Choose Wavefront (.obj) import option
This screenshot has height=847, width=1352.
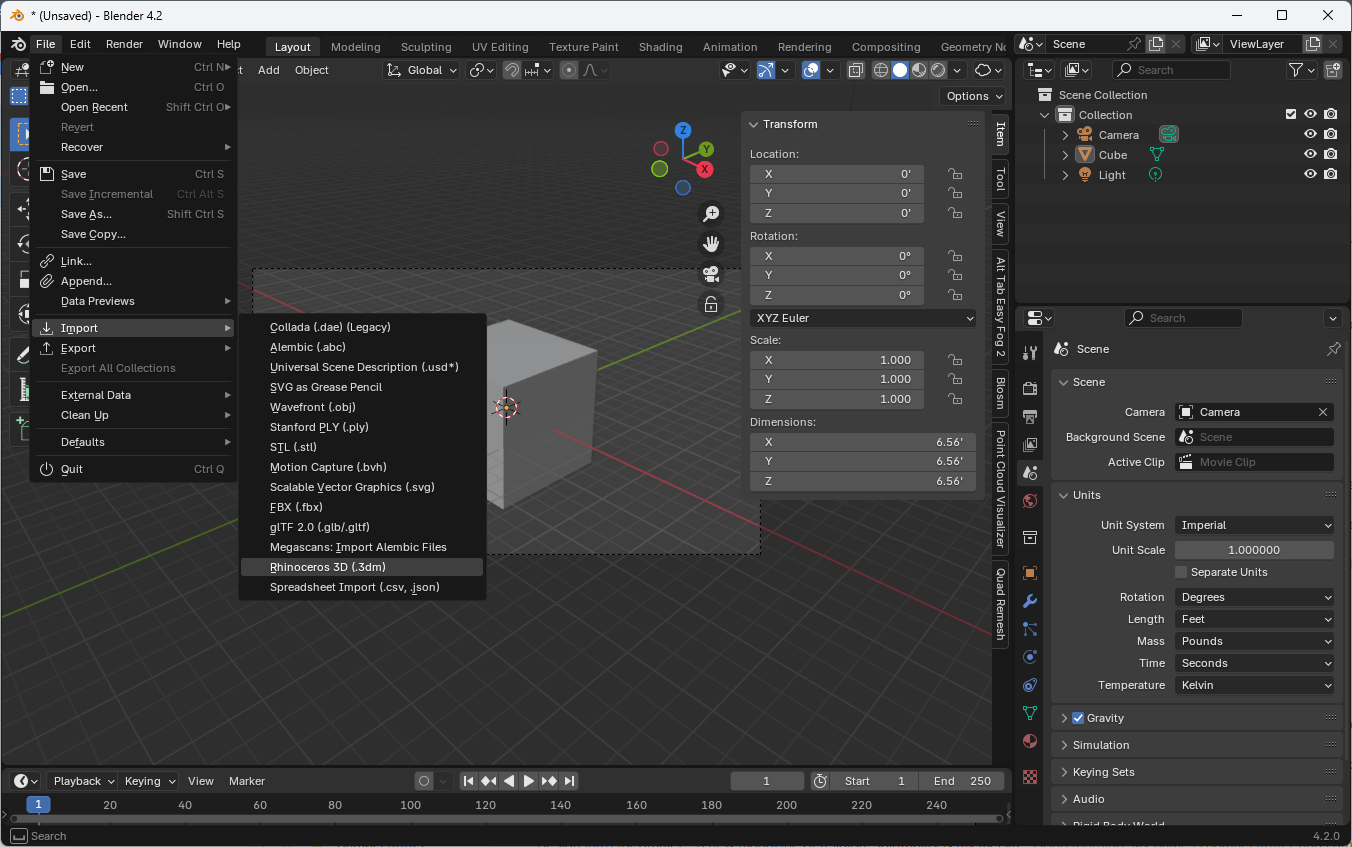click(x=362, y=407)
